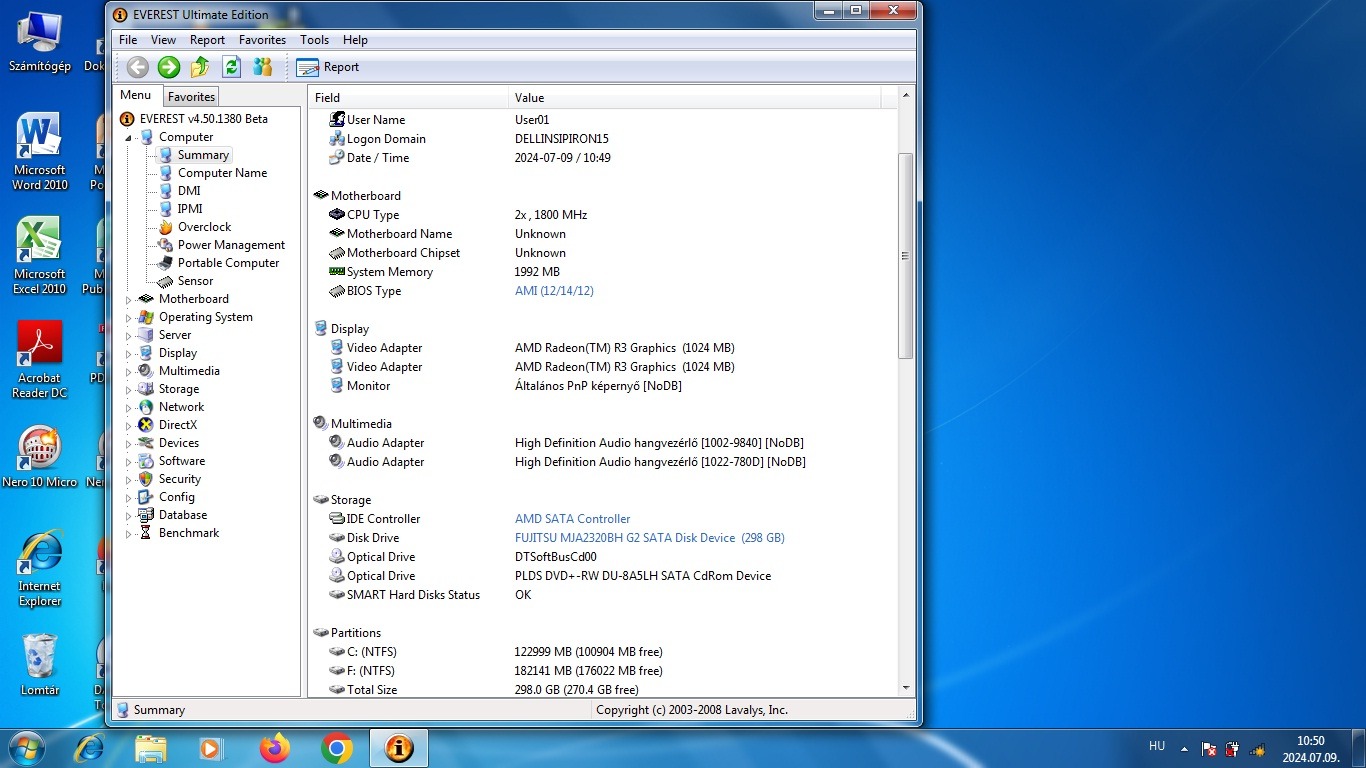Select the Sensor tree item
Screen dimensions: 1366x768
tap(195, 281)
